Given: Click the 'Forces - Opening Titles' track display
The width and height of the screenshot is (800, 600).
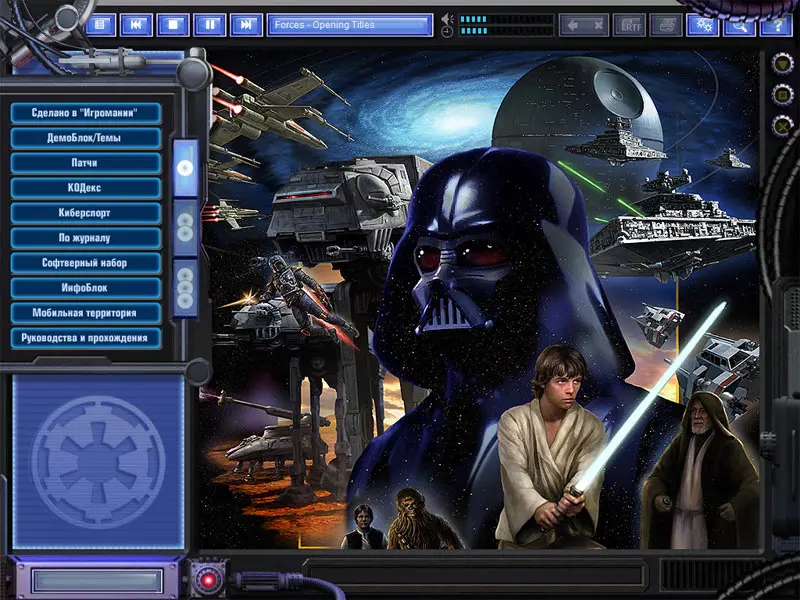Looking at the screenshot, I should click(350, 24).
